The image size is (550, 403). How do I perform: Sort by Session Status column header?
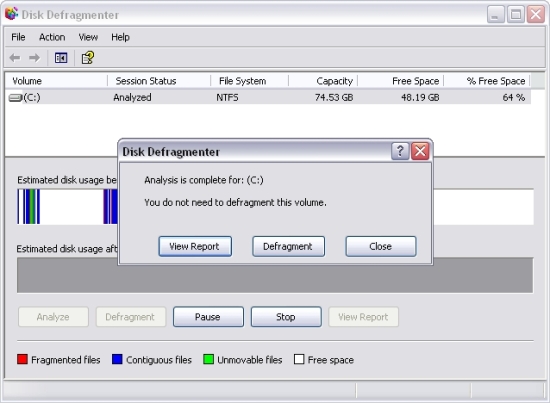(159, 81)
